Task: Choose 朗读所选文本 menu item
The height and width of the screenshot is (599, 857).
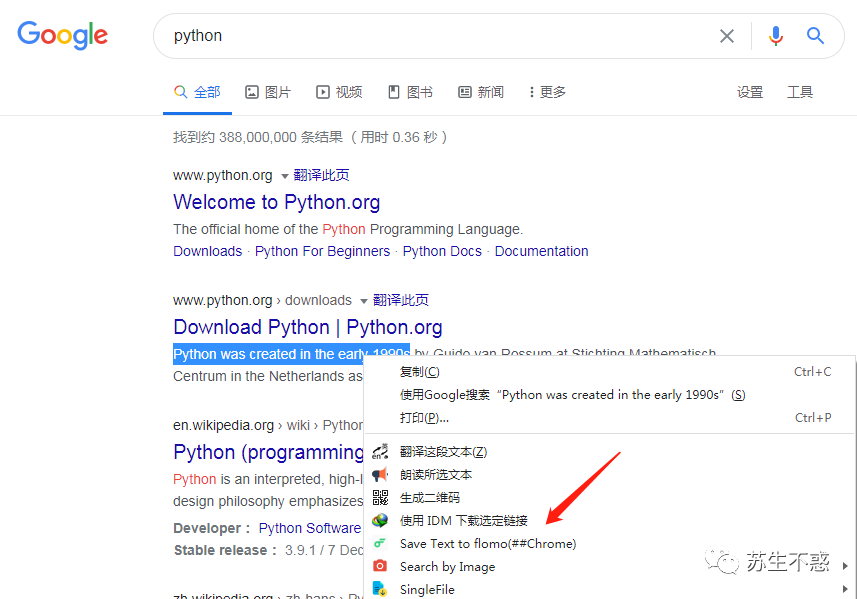Action: tap(610, 474)
